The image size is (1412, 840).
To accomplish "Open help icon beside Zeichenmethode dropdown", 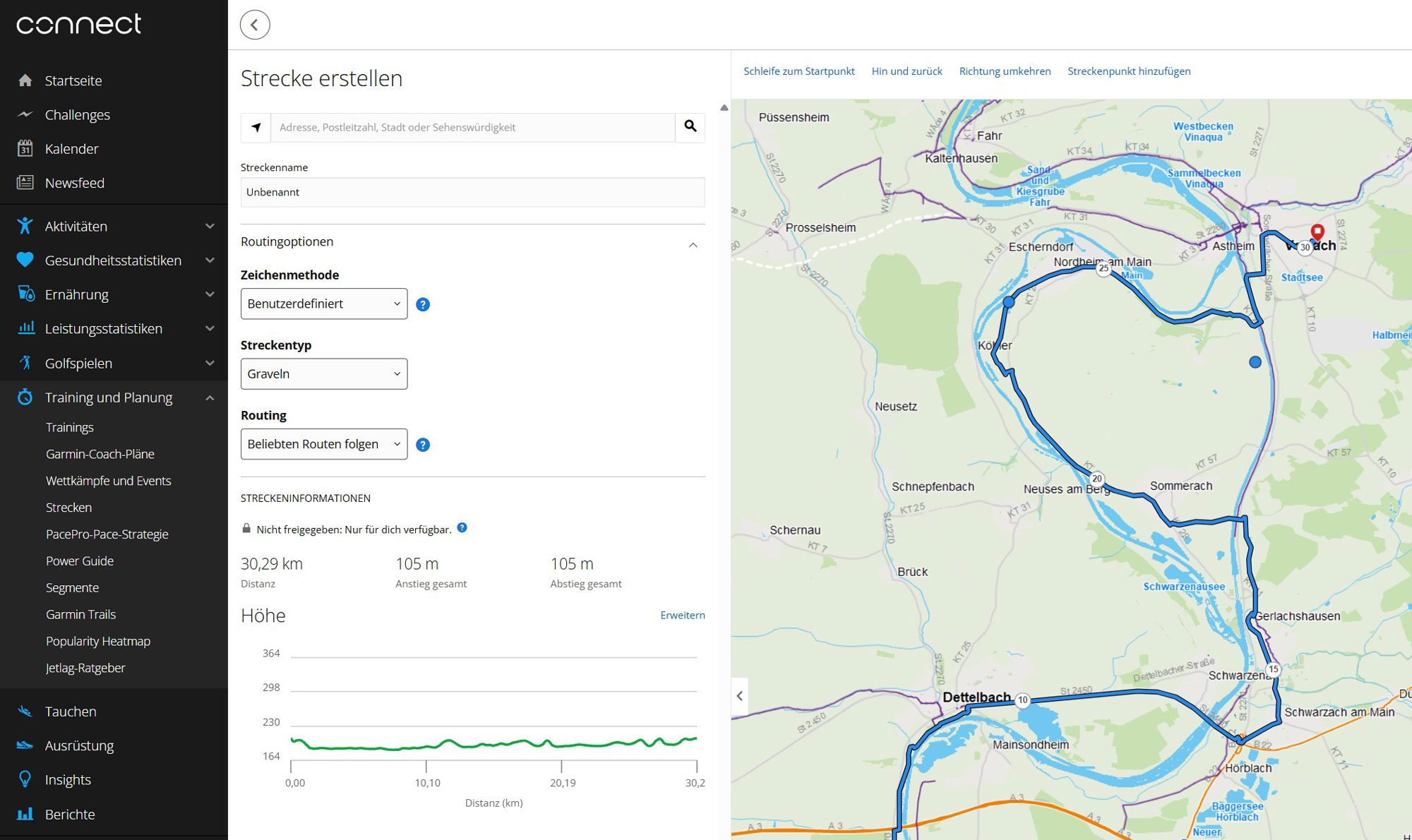I will [x=423, y=304].
